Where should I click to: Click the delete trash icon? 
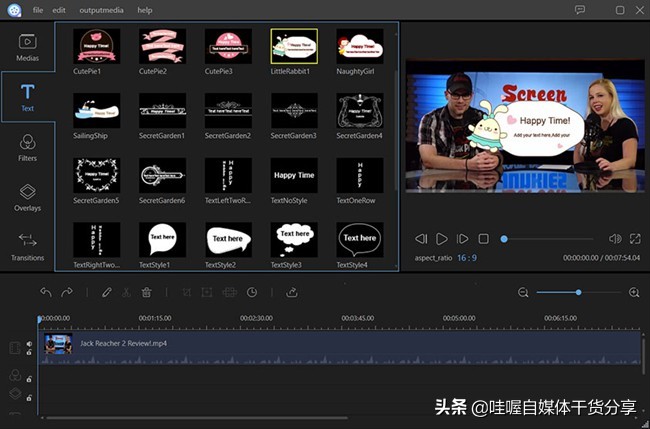pos(146,292)
